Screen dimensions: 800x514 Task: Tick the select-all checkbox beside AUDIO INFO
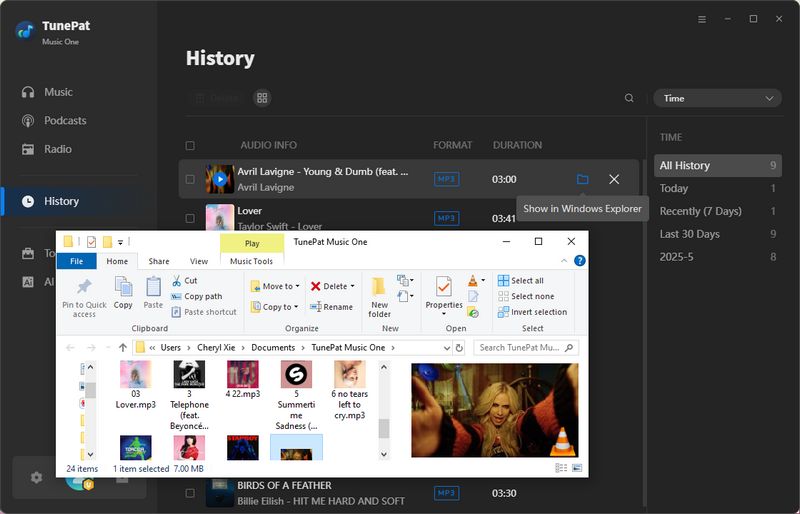pos(190,145)
